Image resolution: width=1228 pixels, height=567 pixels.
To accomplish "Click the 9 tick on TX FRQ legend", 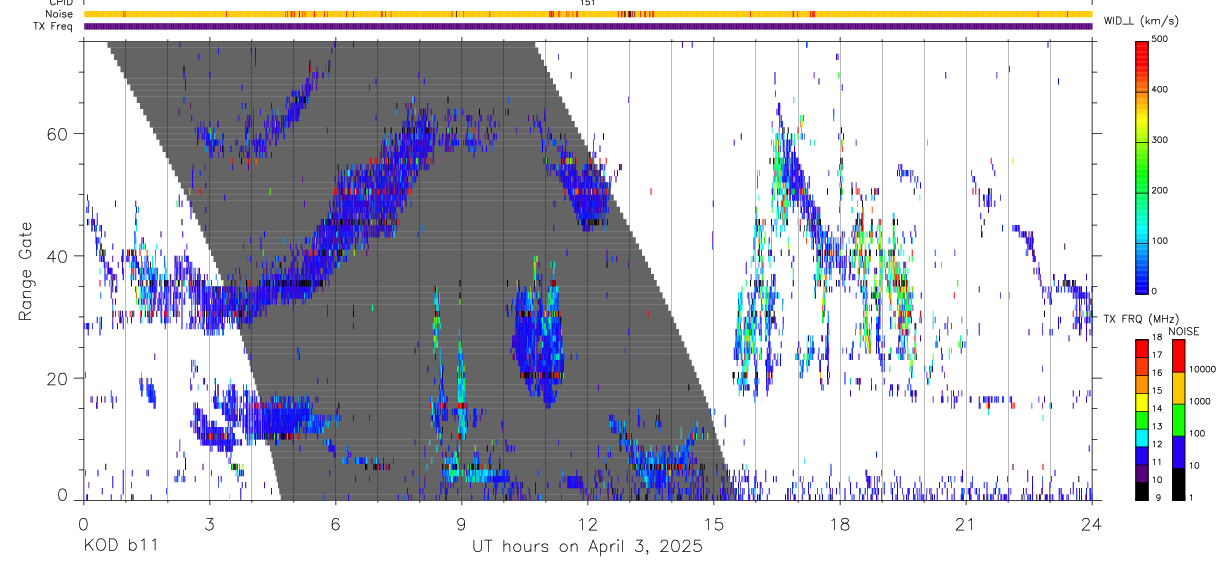I will (x=1158, y=497).
